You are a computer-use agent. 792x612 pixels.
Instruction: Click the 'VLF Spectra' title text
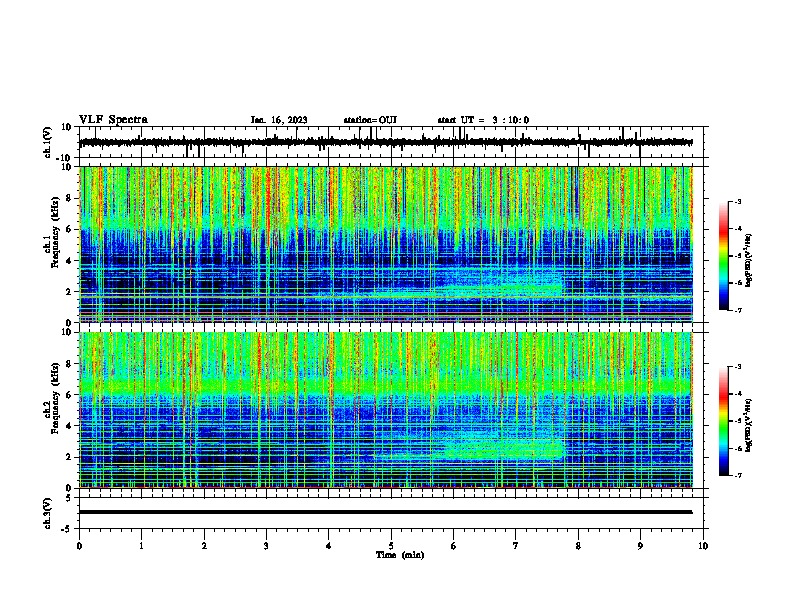pos(113,120)
